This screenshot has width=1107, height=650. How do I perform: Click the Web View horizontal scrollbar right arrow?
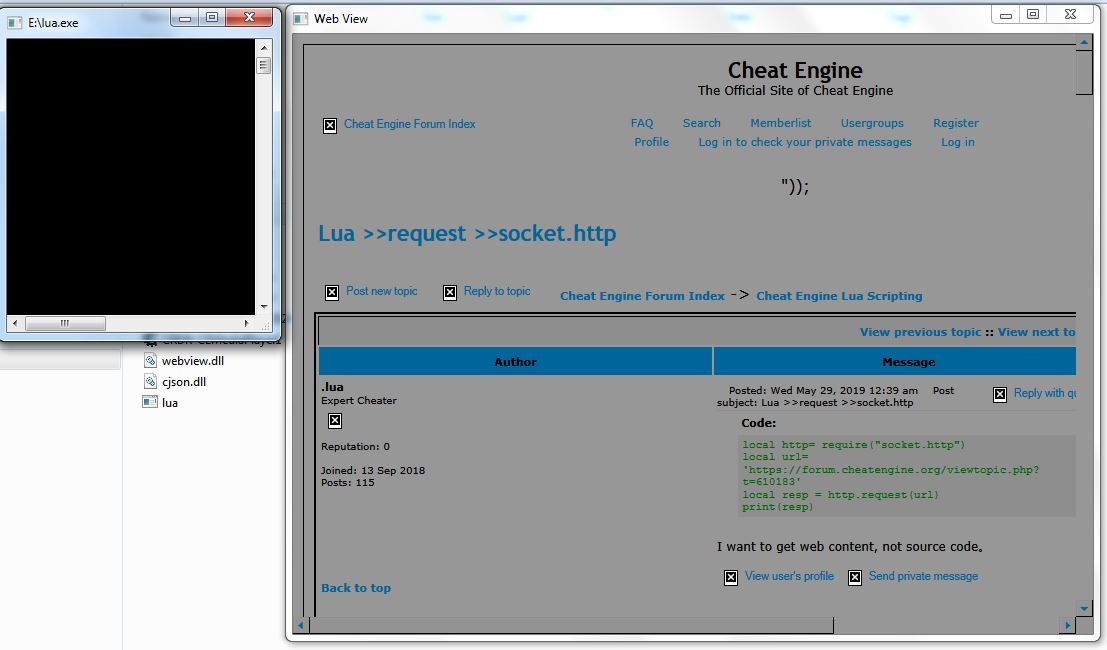(x=1067, y=625)
